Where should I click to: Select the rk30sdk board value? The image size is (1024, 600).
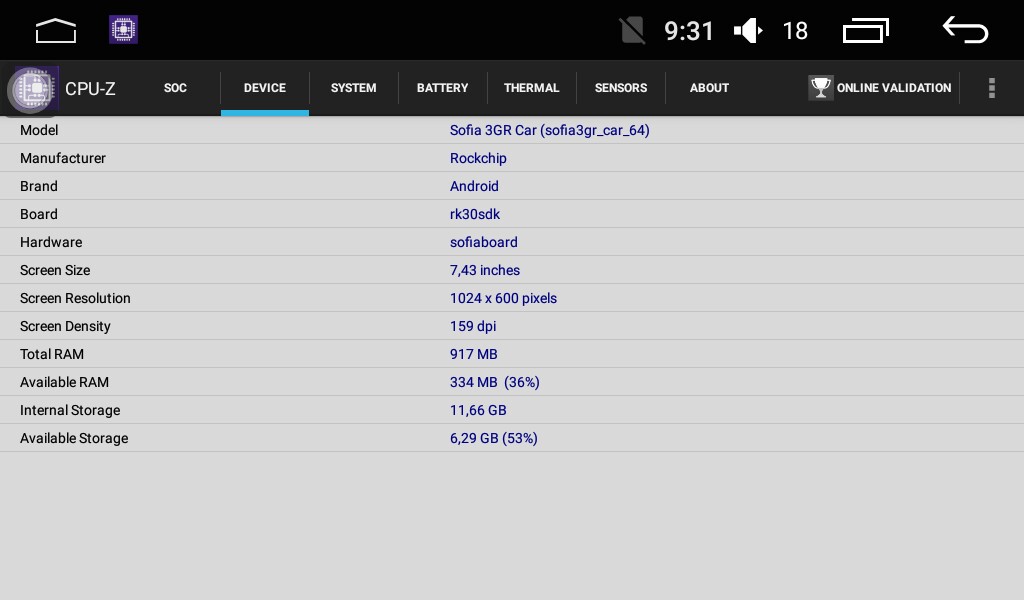475,214
